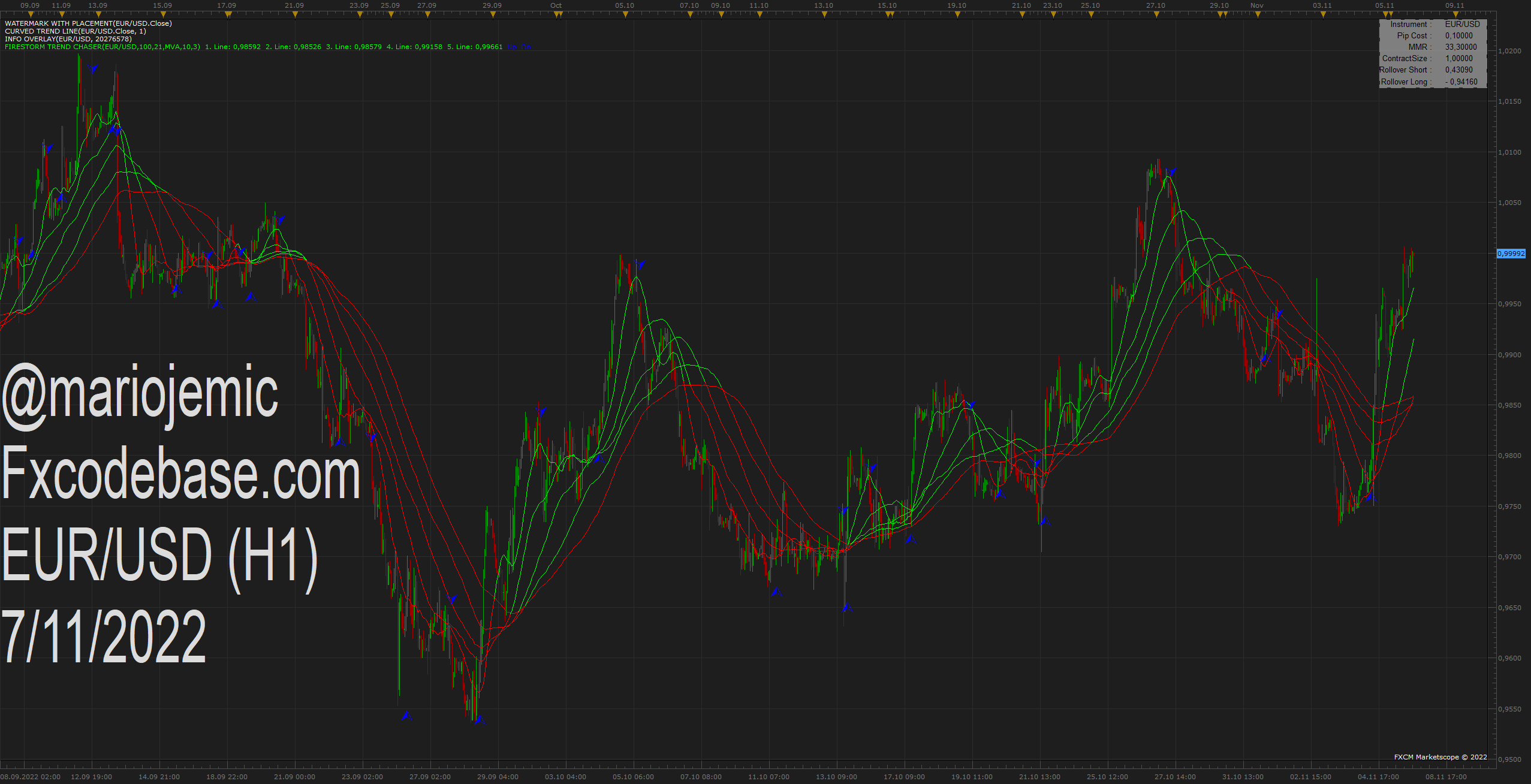Click the highlighted current price 0,99992 label
Screen dimensions: 1531x784
coord(1511,254)
